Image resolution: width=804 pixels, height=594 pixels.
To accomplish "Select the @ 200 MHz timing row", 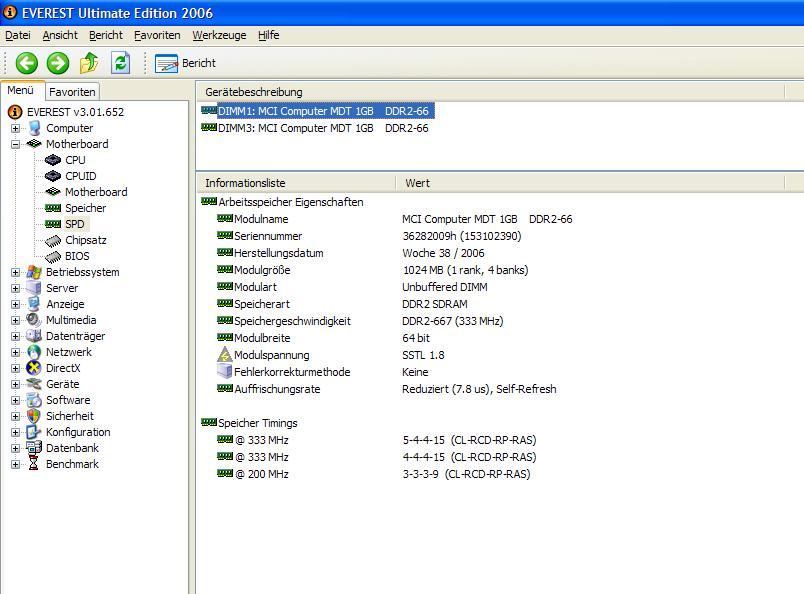I will [374, 474].
